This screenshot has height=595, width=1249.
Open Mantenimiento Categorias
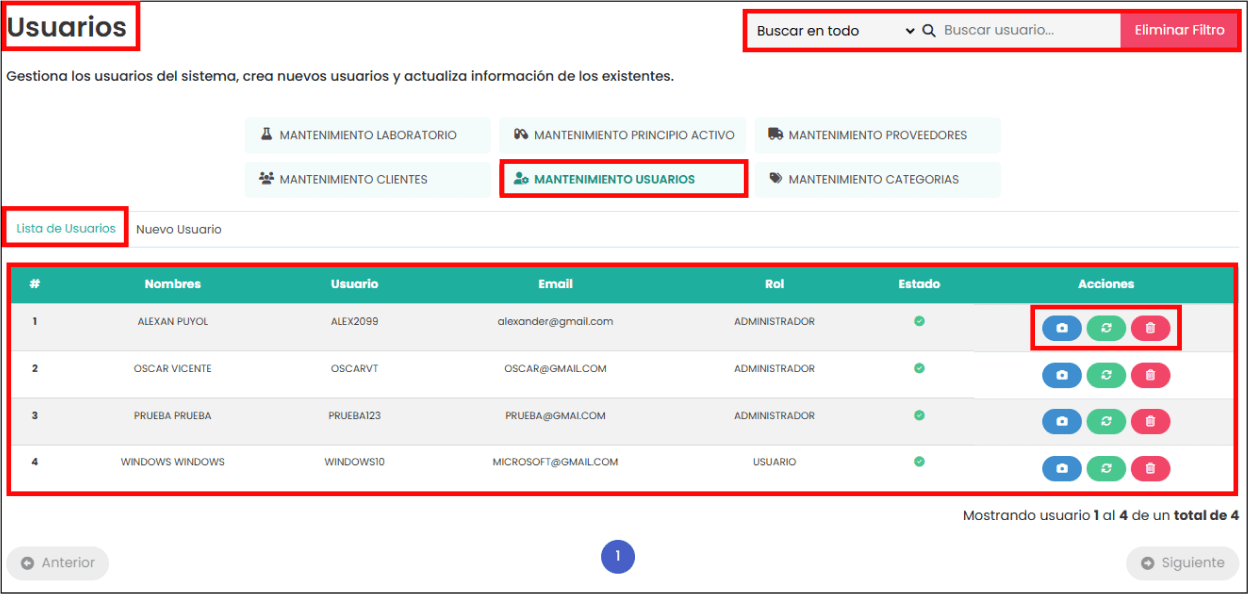pyautogui.click(x=876, y=179)
